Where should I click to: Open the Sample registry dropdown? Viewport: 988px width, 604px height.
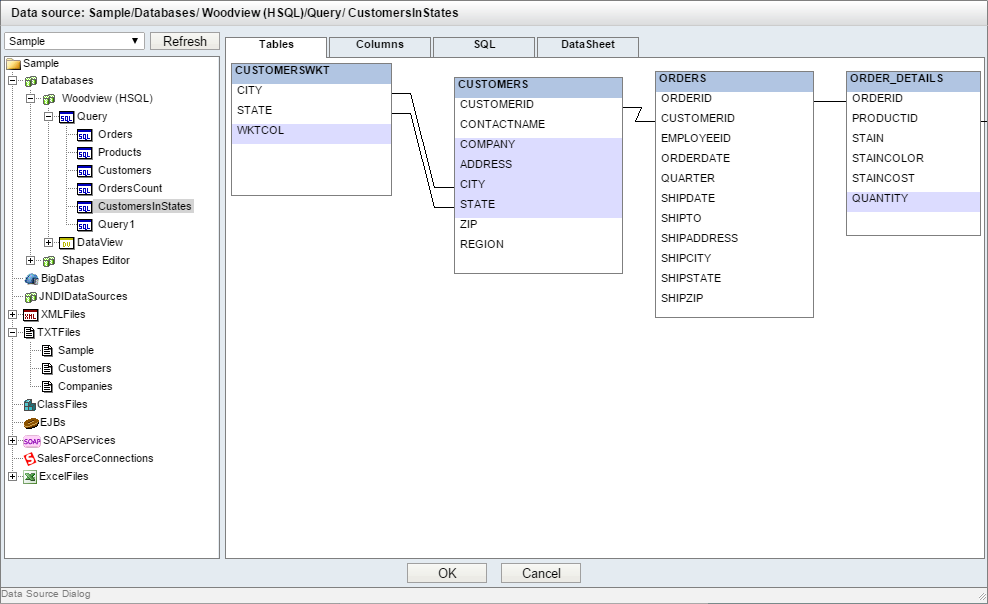click(x=74, y=41)
